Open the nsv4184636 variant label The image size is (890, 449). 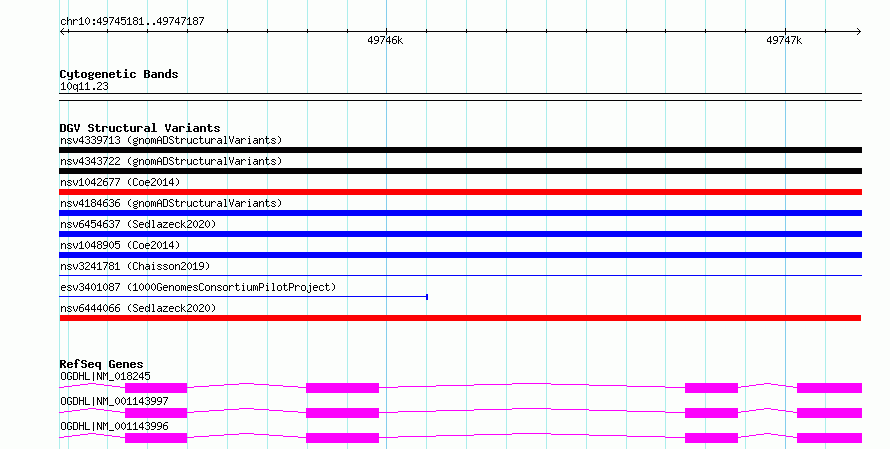(171, 203)
